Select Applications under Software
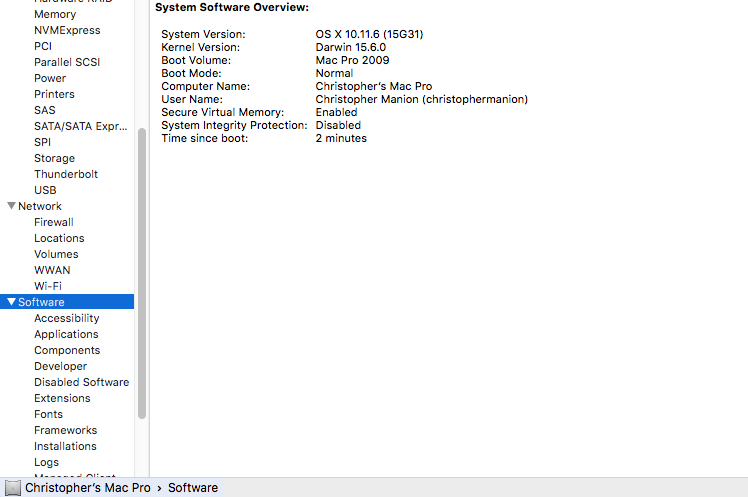Image resolution: width=748 pixels, height=497 pixels. pos(66,334)
